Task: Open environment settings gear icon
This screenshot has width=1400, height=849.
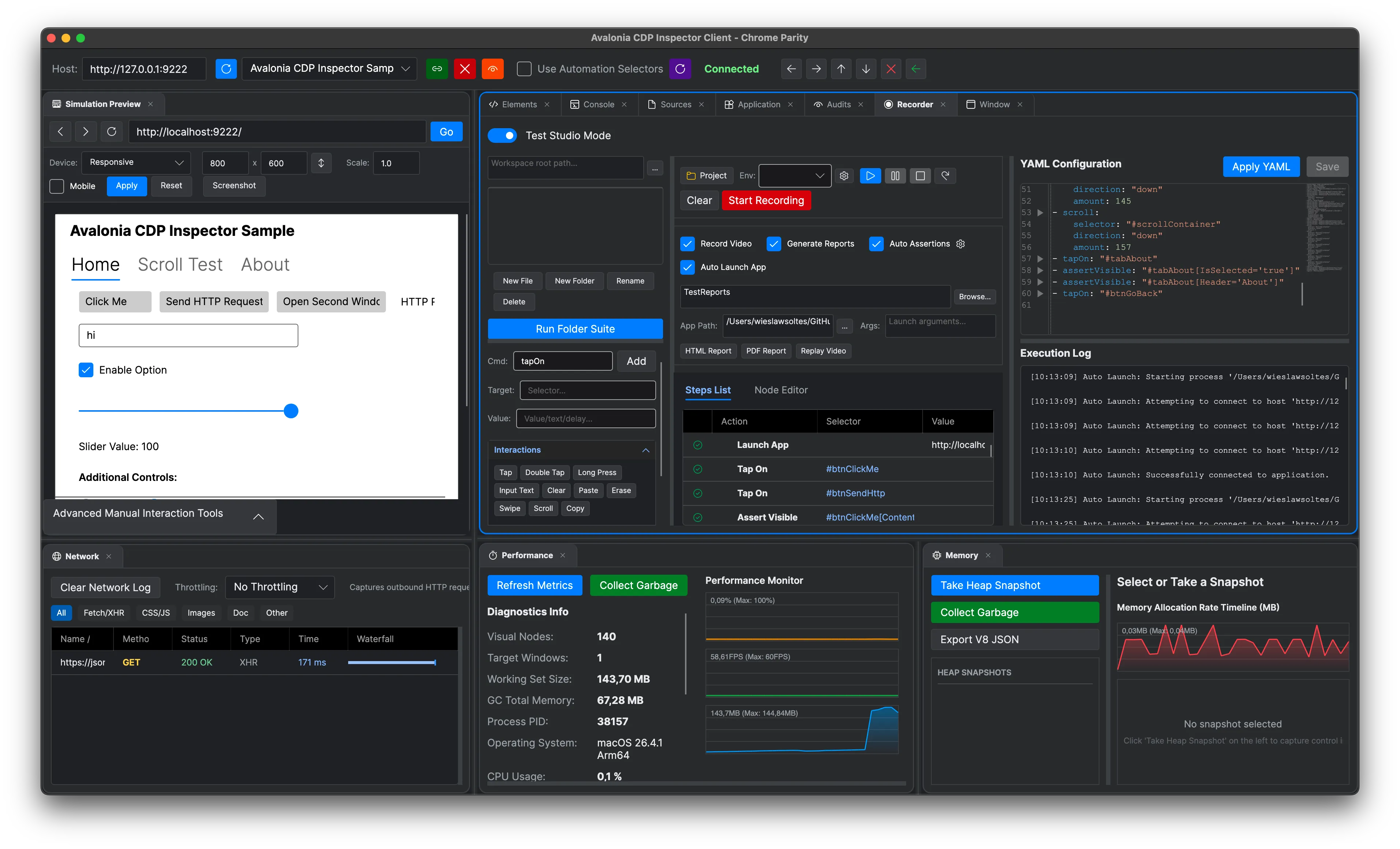Action: 844,175
